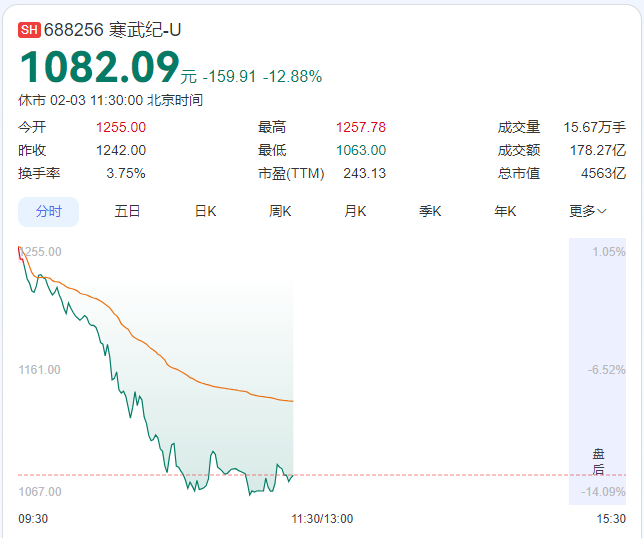Click the 总市值 market cap value
Image resolution: width=644 pixels, height=538 pixels.
pyautogui.click(x=606, y=173)
